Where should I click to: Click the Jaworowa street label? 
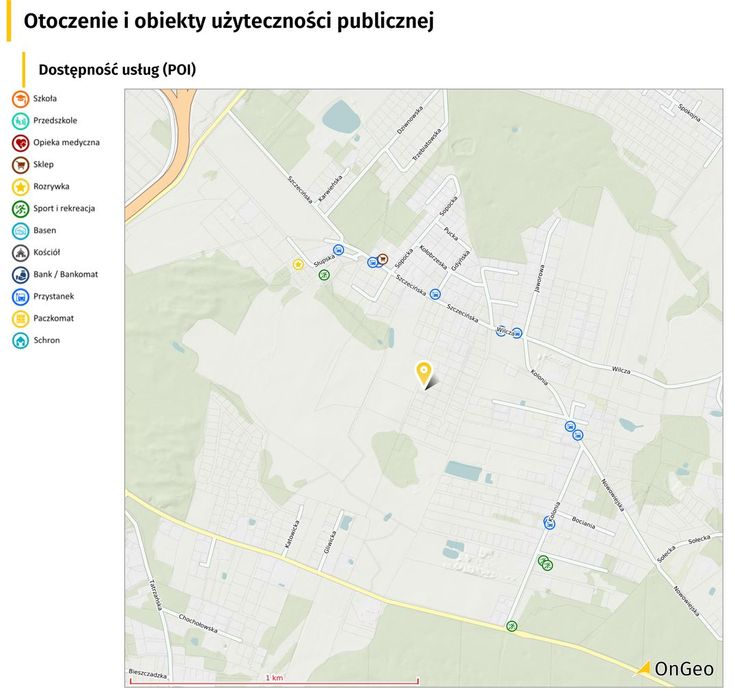(x=539, y=278)
